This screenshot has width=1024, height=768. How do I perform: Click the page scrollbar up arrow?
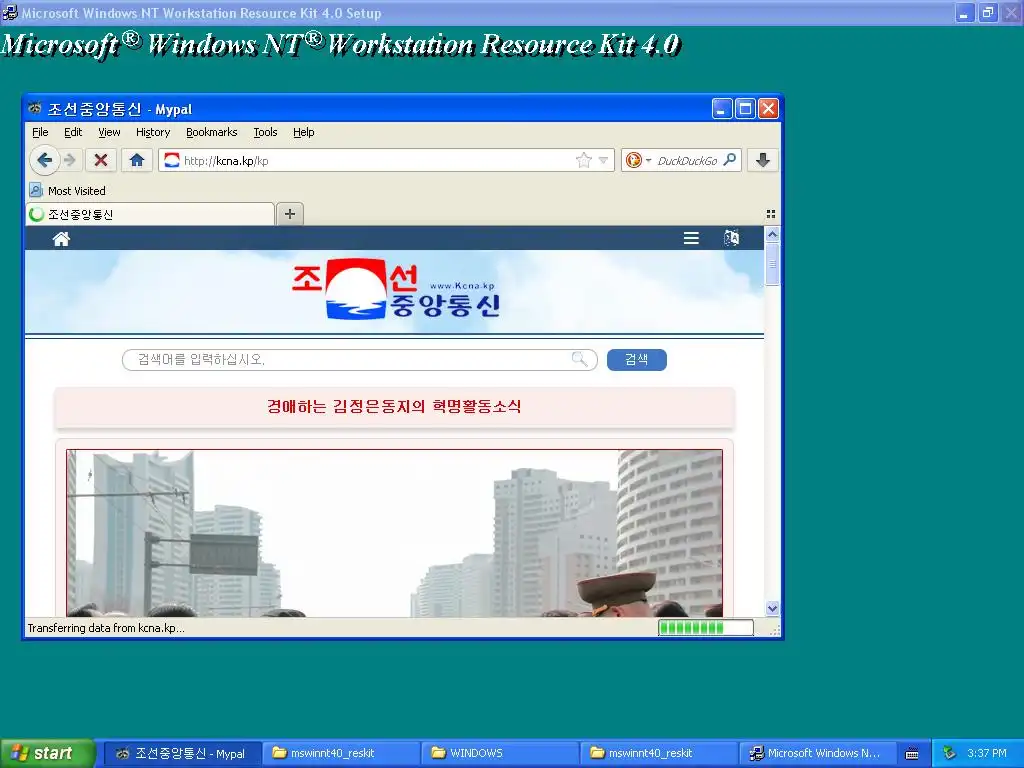(x=772, y=234)
